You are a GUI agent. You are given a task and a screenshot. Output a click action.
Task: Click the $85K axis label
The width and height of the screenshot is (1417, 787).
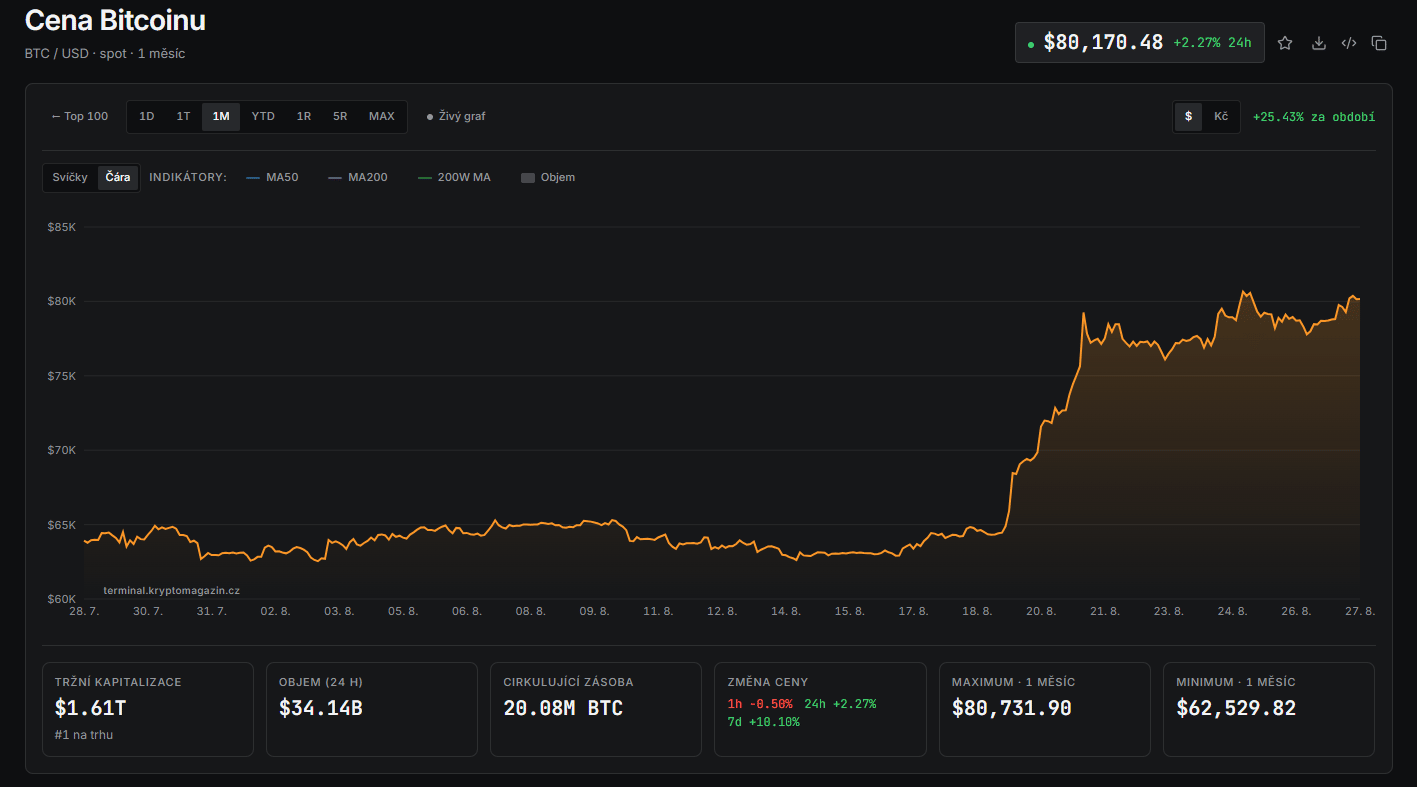click(x=62, y=227)
